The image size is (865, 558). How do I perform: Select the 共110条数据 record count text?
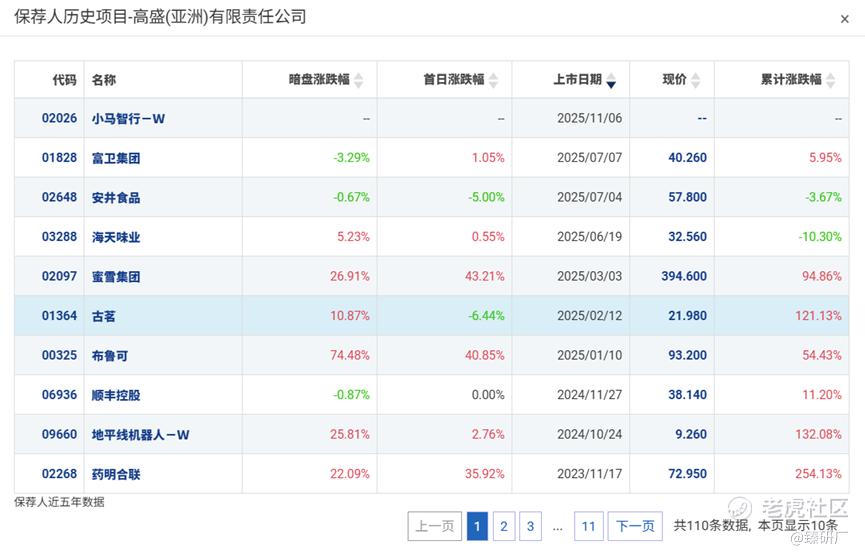click(711, 525)
